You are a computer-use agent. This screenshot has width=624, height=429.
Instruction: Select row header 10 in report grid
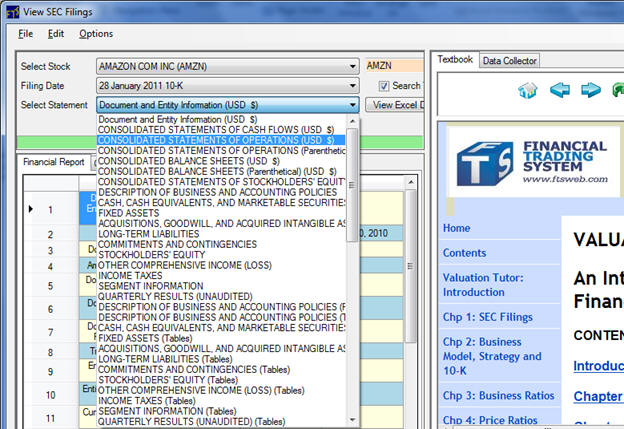tap(51, 395)
